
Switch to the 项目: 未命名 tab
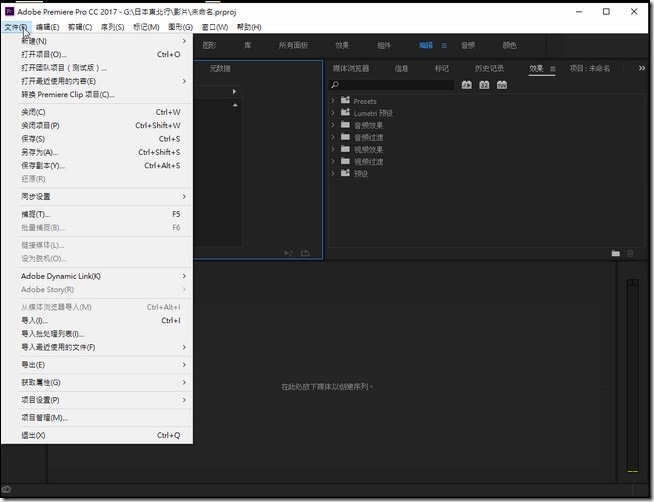[590, 68]
